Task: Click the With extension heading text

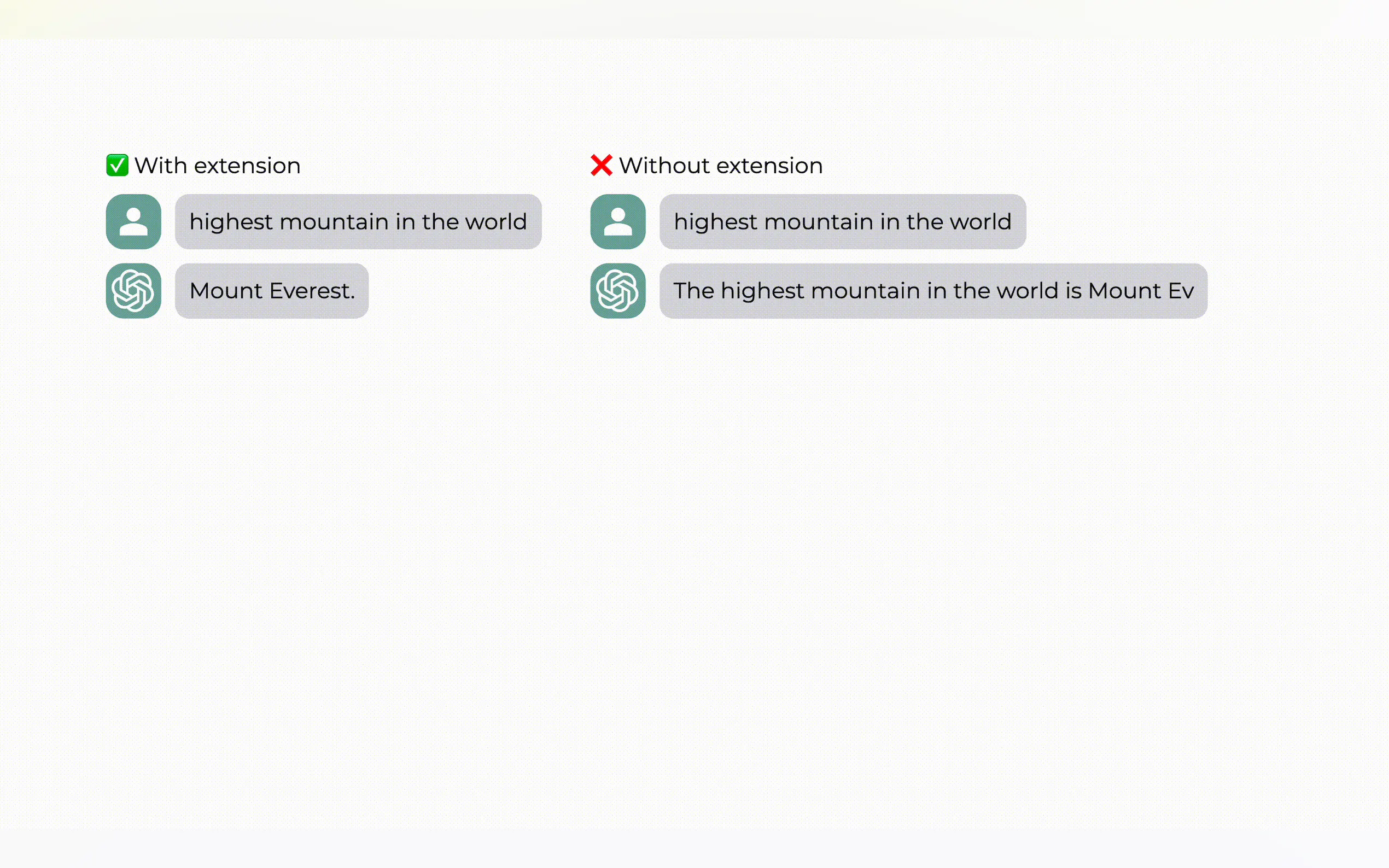Action: click(217, 166)
